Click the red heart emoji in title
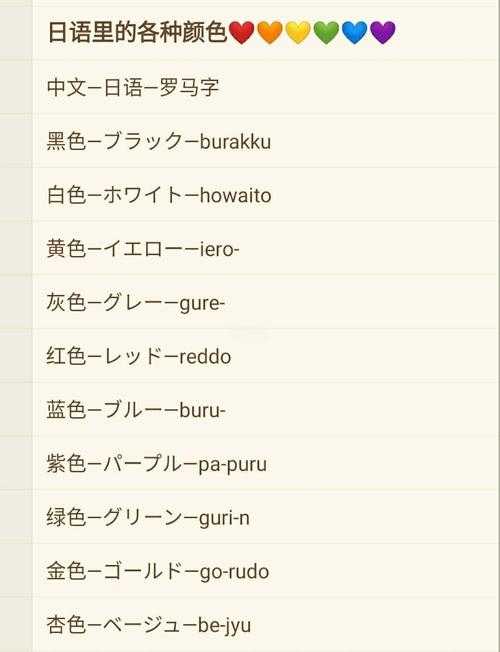500x652 pixels. click(242, 32)
